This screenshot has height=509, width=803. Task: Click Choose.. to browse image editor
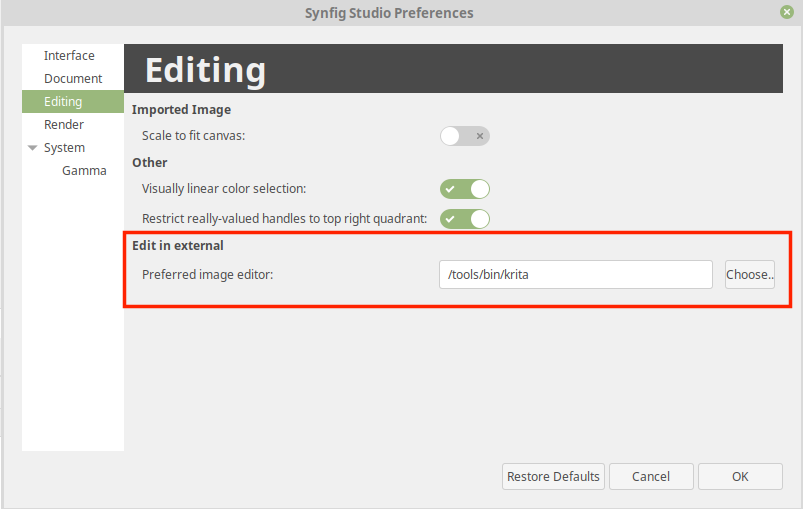click(x=750, y=274)
